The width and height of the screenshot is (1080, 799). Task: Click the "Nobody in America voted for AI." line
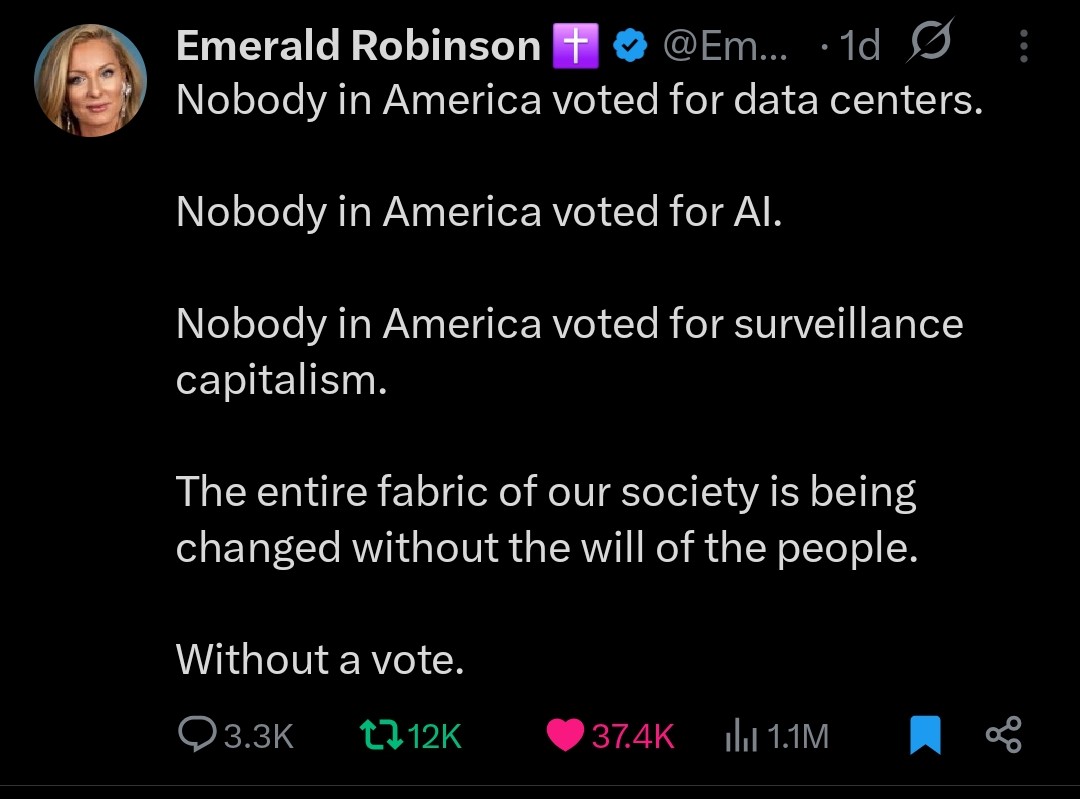click(x=479, y=211)
